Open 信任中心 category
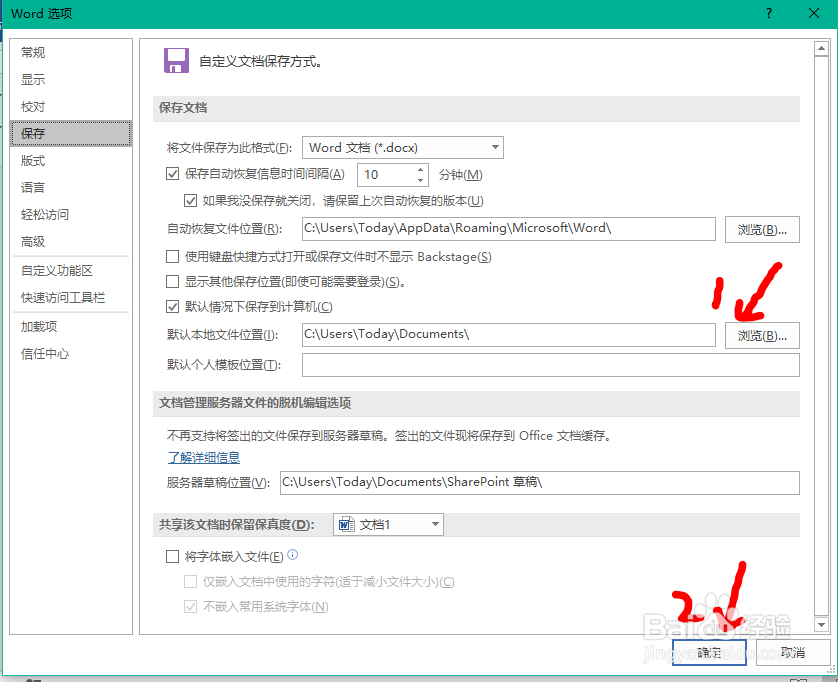Viewport: 838px width, 682px height. 71,353
